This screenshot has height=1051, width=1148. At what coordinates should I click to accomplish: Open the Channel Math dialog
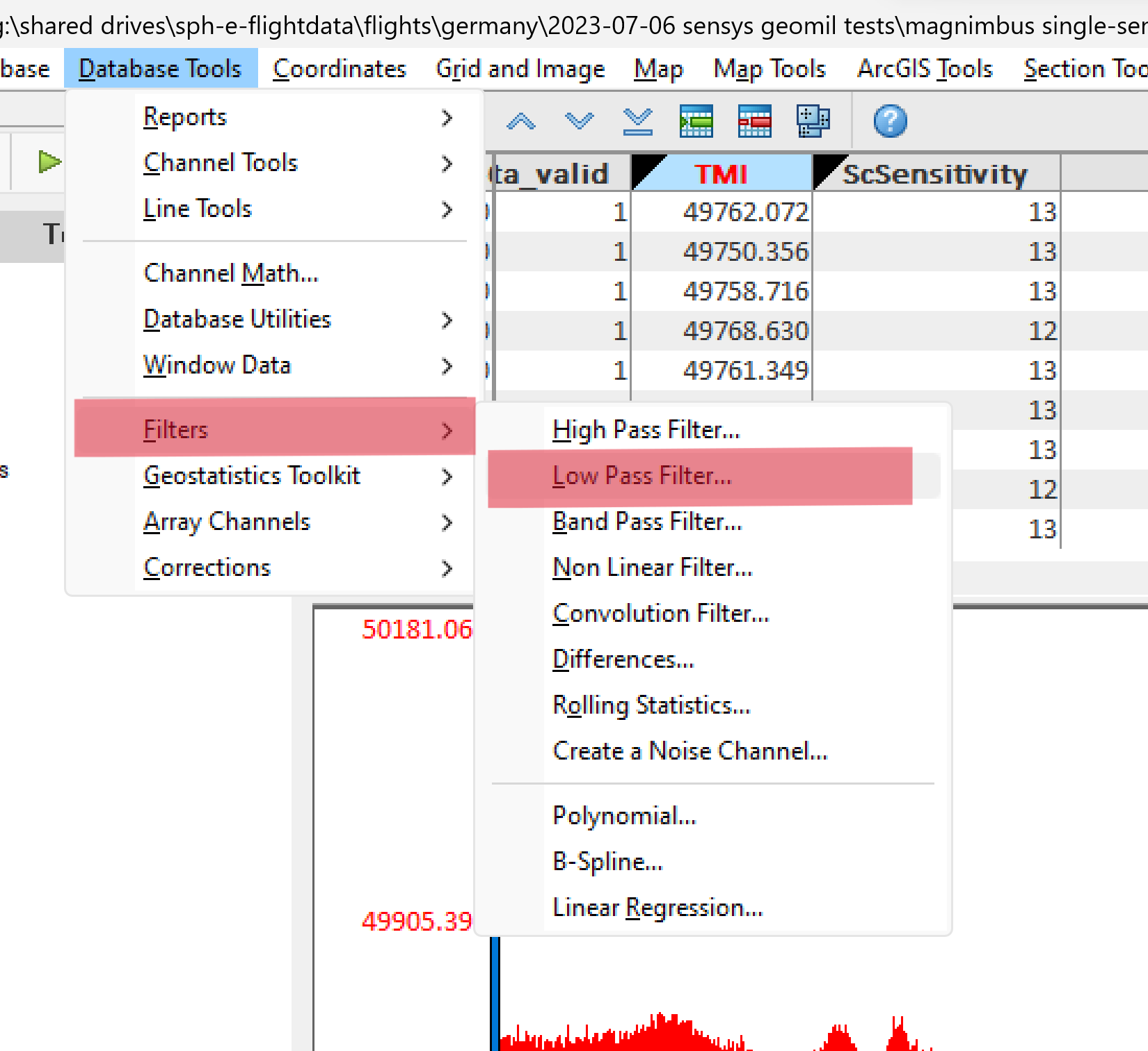230,273
